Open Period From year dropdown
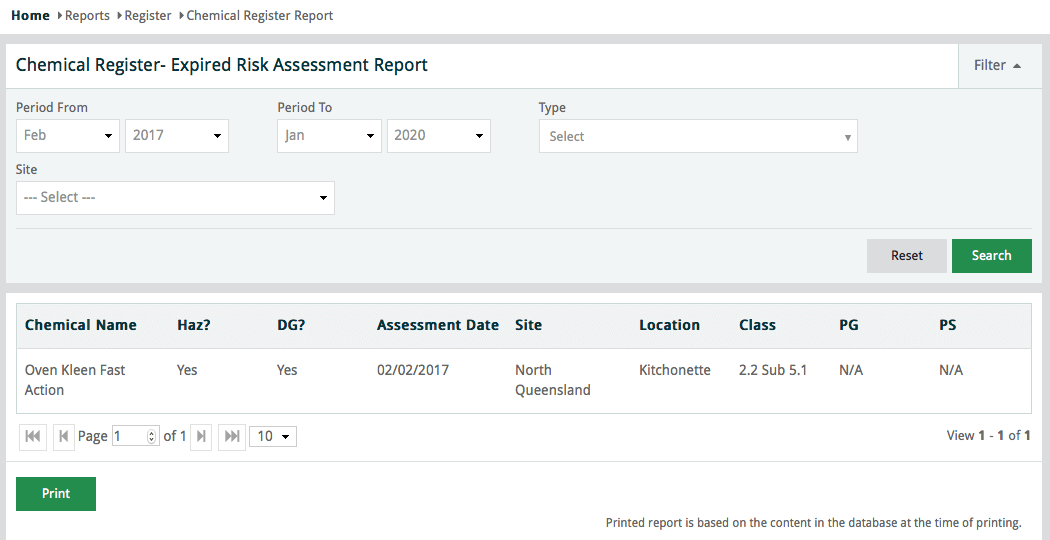1050x540 pixels. pyautogui.click(x=177, y=136)
